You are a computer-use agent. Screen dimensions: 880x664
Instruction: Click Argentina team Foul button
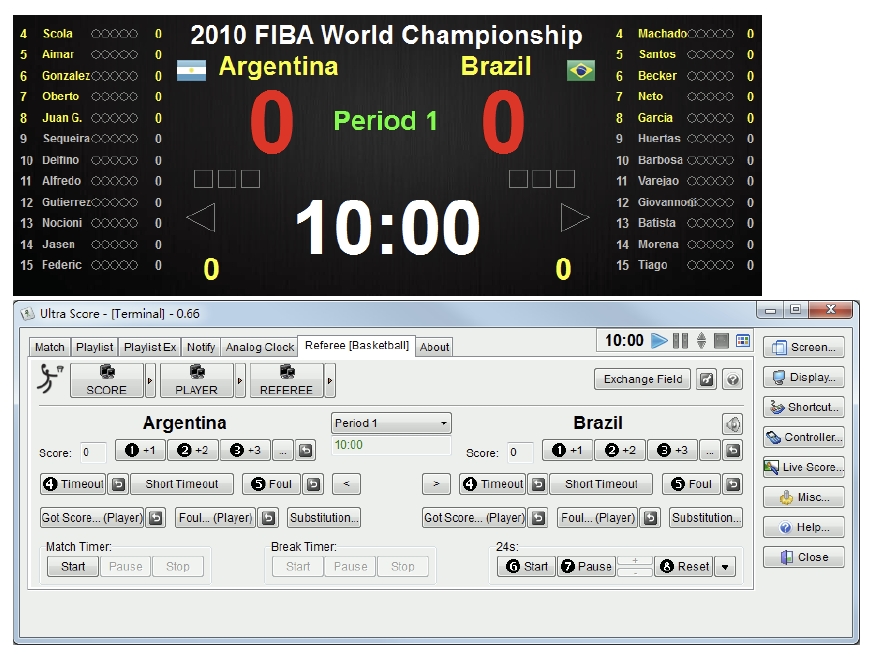272,484
